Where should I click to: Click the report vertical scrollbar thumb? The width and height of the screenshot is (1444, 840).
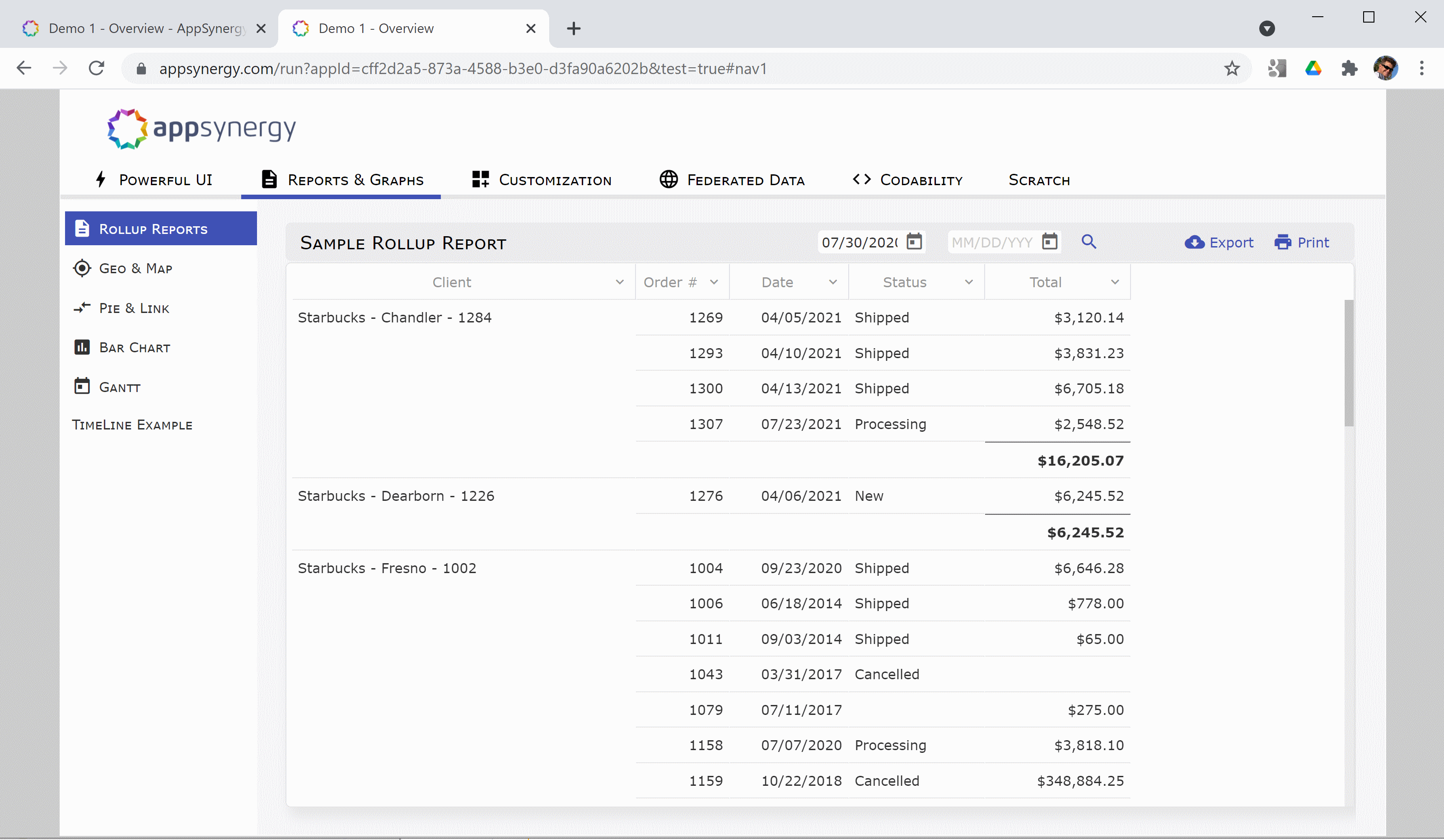(1349, 362)
